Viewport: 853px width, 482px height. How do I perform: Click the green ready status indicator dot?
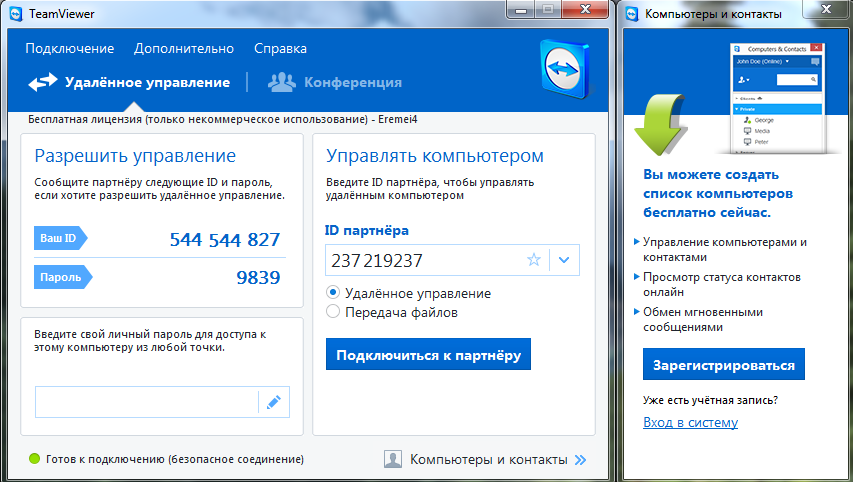(34, 459)
